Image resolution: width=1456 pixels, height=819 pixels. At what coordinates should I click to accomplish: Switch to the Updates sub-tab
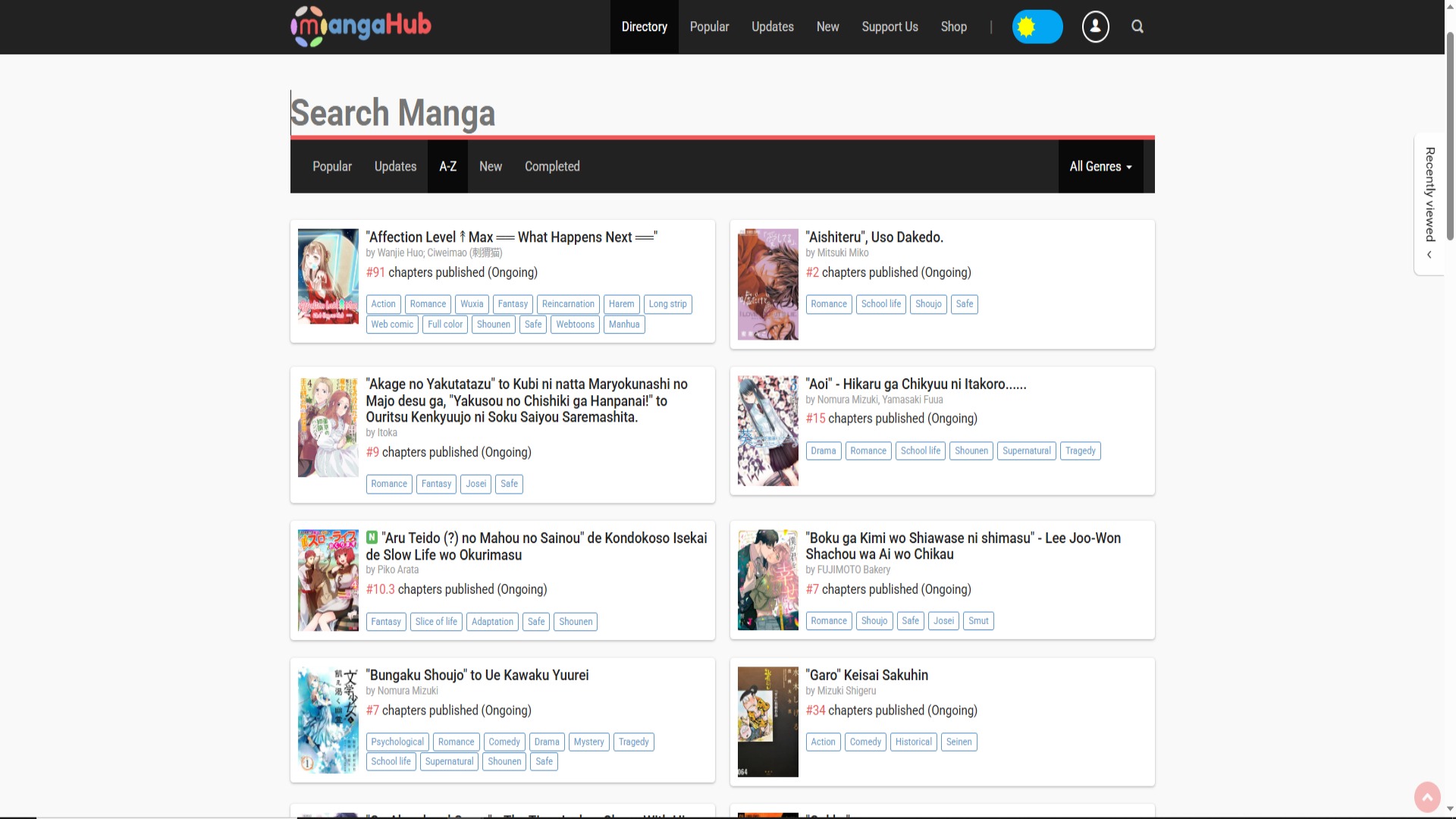click(x=394, y=166)
